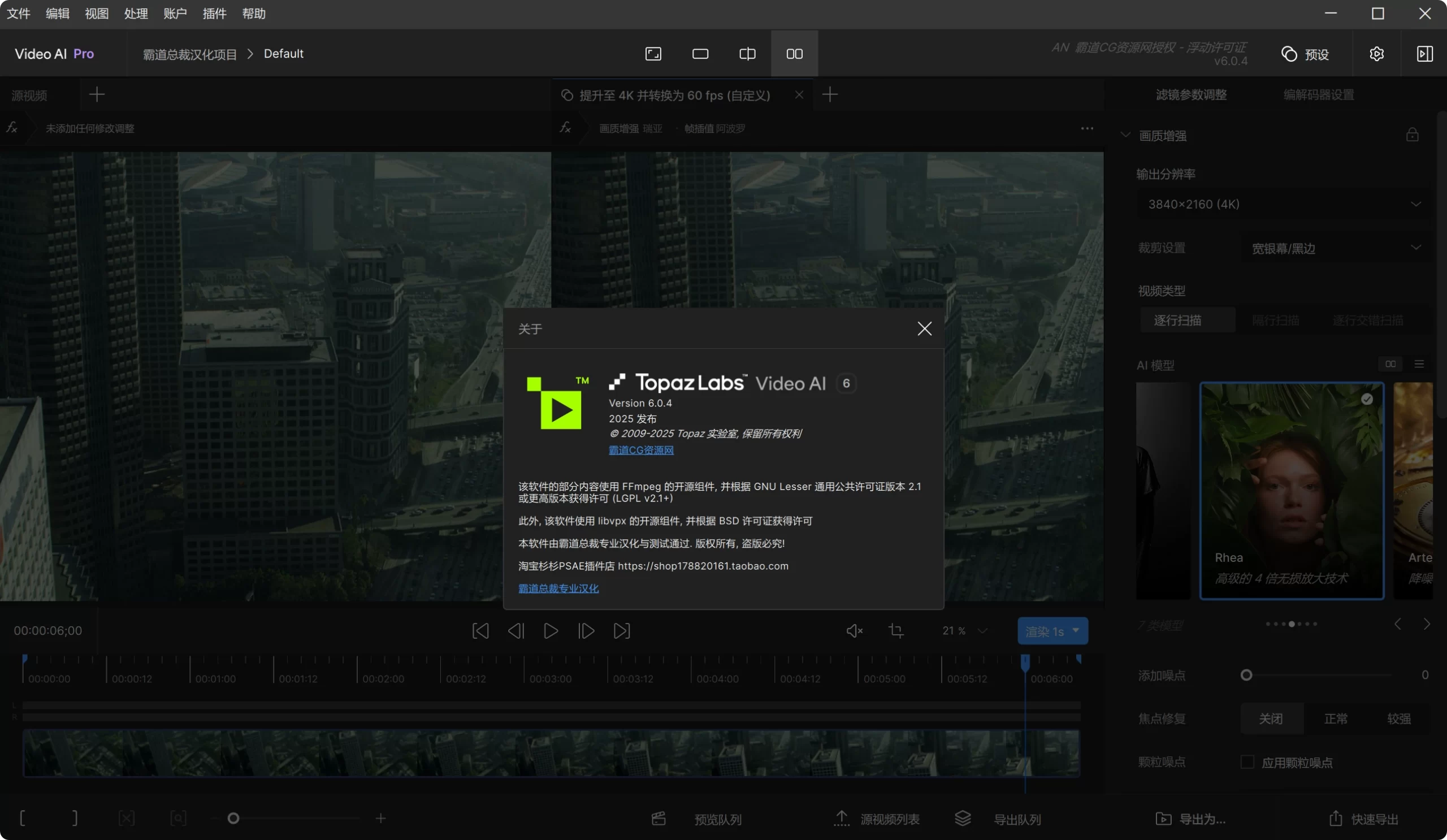
Task: Switch AI 模型 to grid view icon
Action: tap(1390, 364)
